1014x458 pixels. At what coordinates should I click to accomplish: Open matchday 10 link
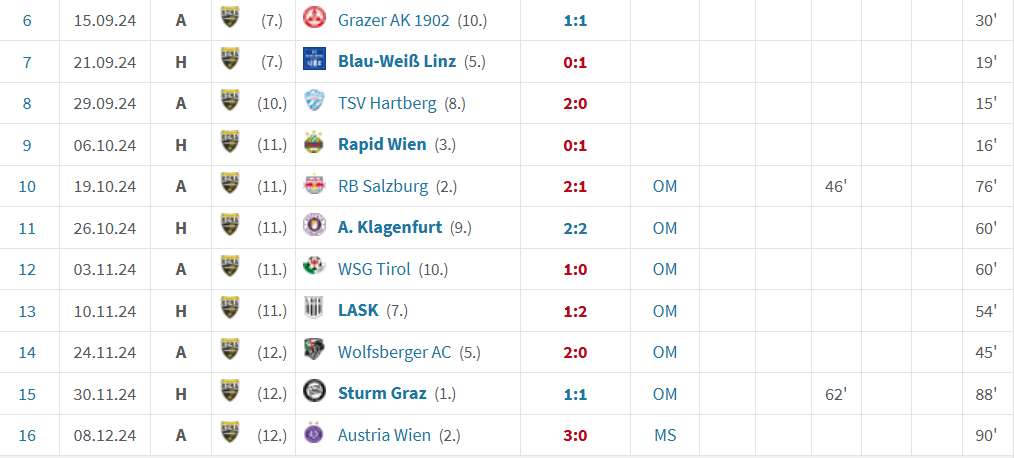[27, 186]
